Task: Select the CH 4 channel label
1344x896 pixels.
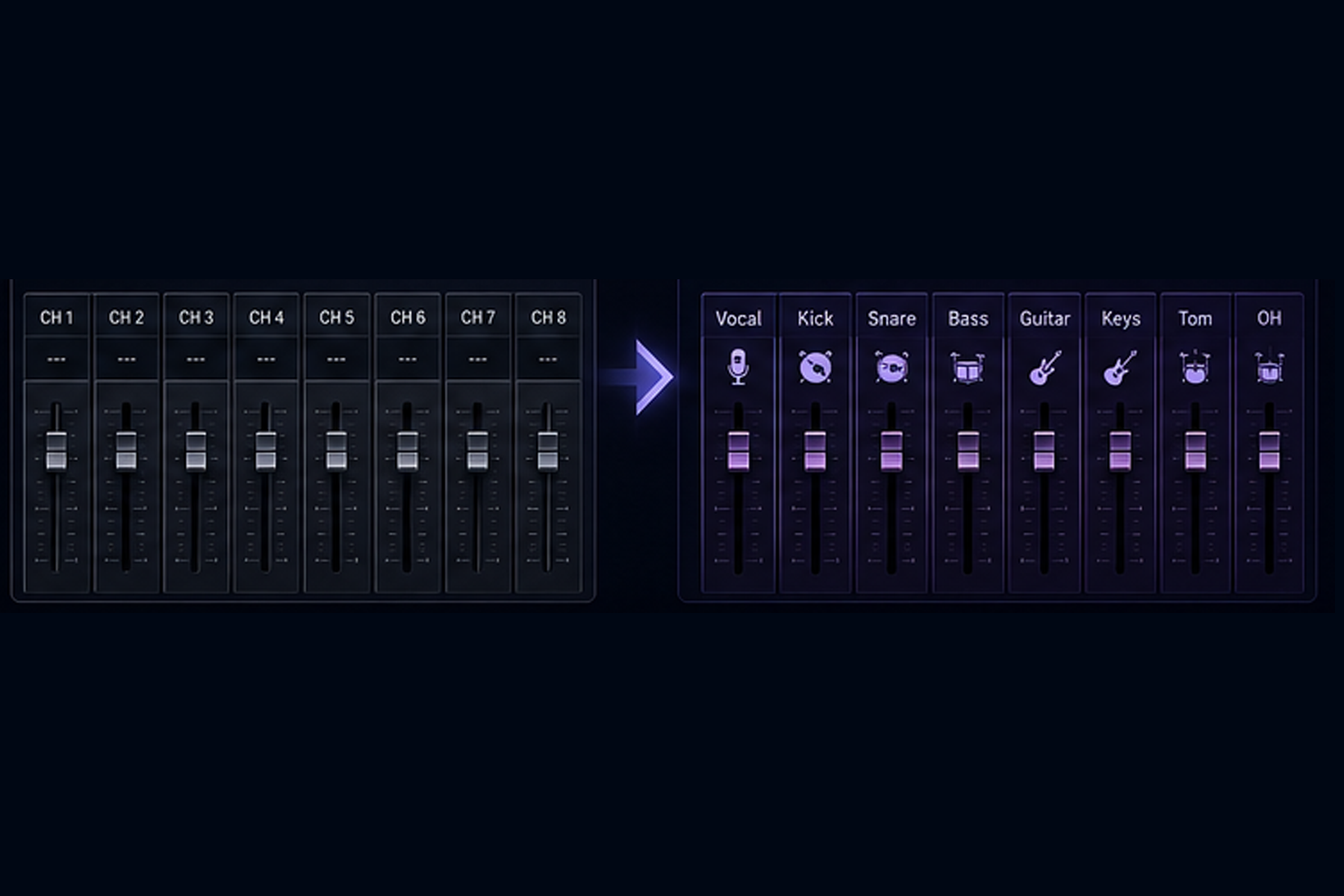Action: click(266, 317)
